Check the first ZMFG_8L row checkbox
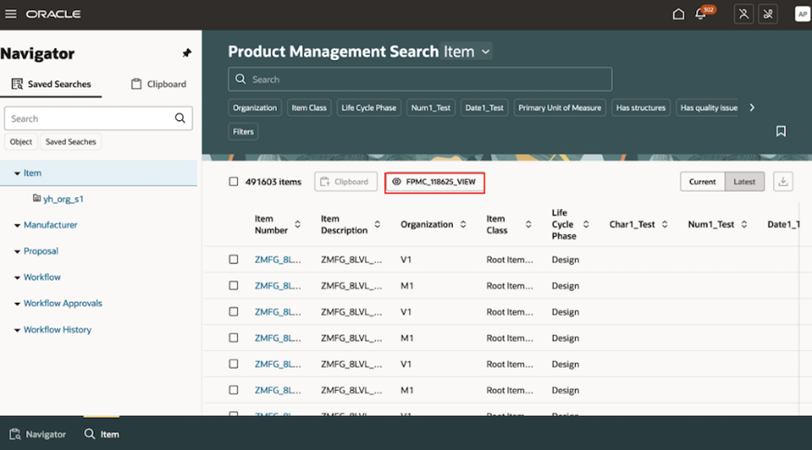812x450 pixels. (x=234, y=259)
